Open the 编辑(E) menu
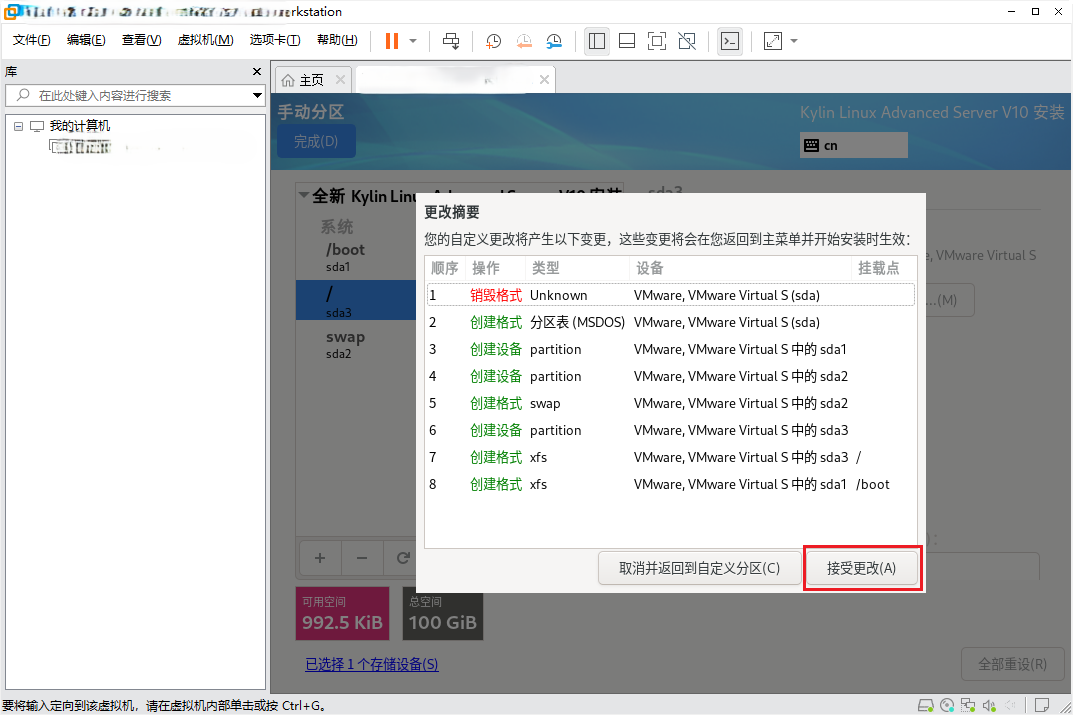Screen dimensions: 1073x715 (86, 40)
